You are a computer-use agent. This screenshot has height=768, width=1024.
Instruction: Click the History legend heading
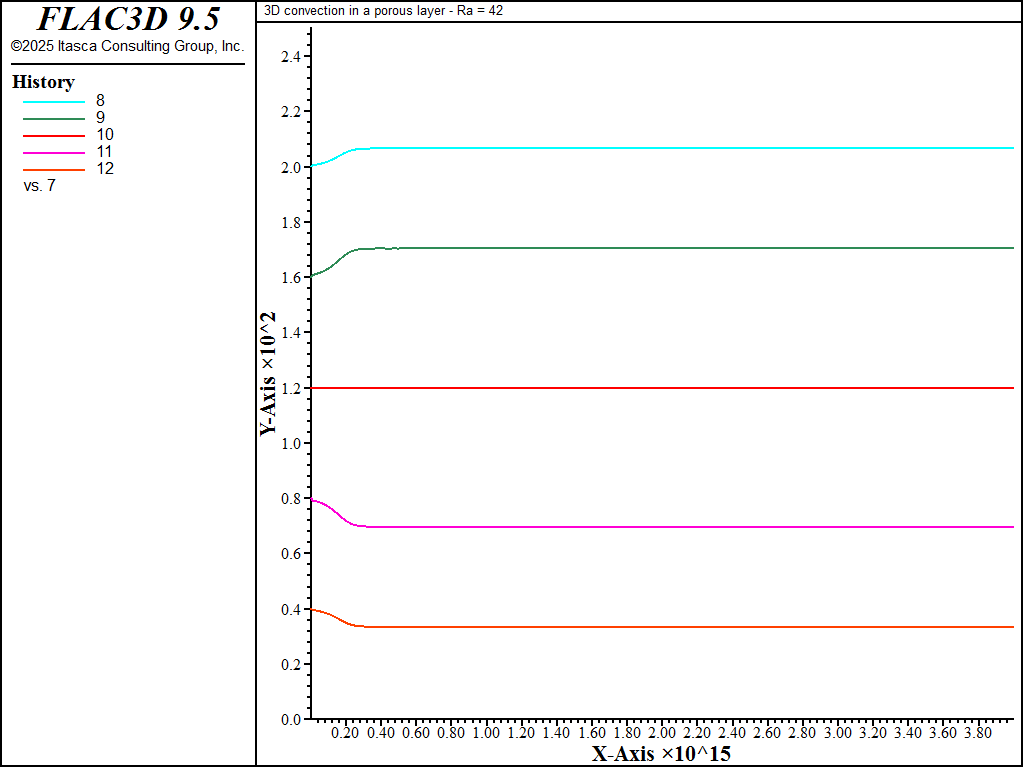pos(43,82)
